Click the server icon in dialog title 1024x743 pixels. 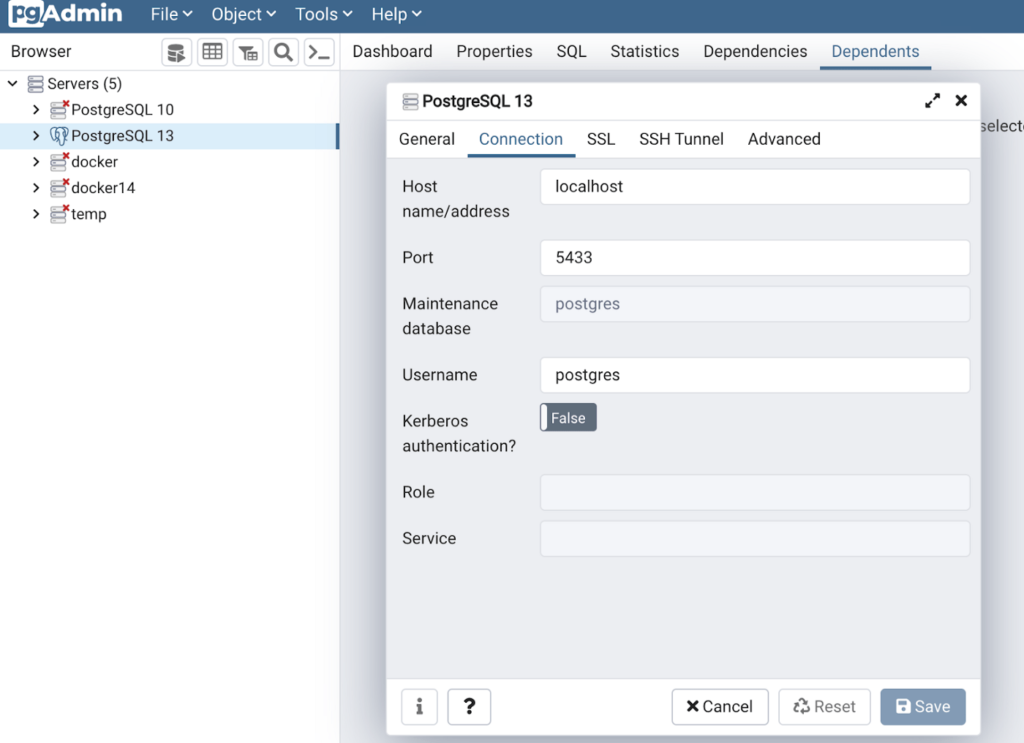pos(410,102)
